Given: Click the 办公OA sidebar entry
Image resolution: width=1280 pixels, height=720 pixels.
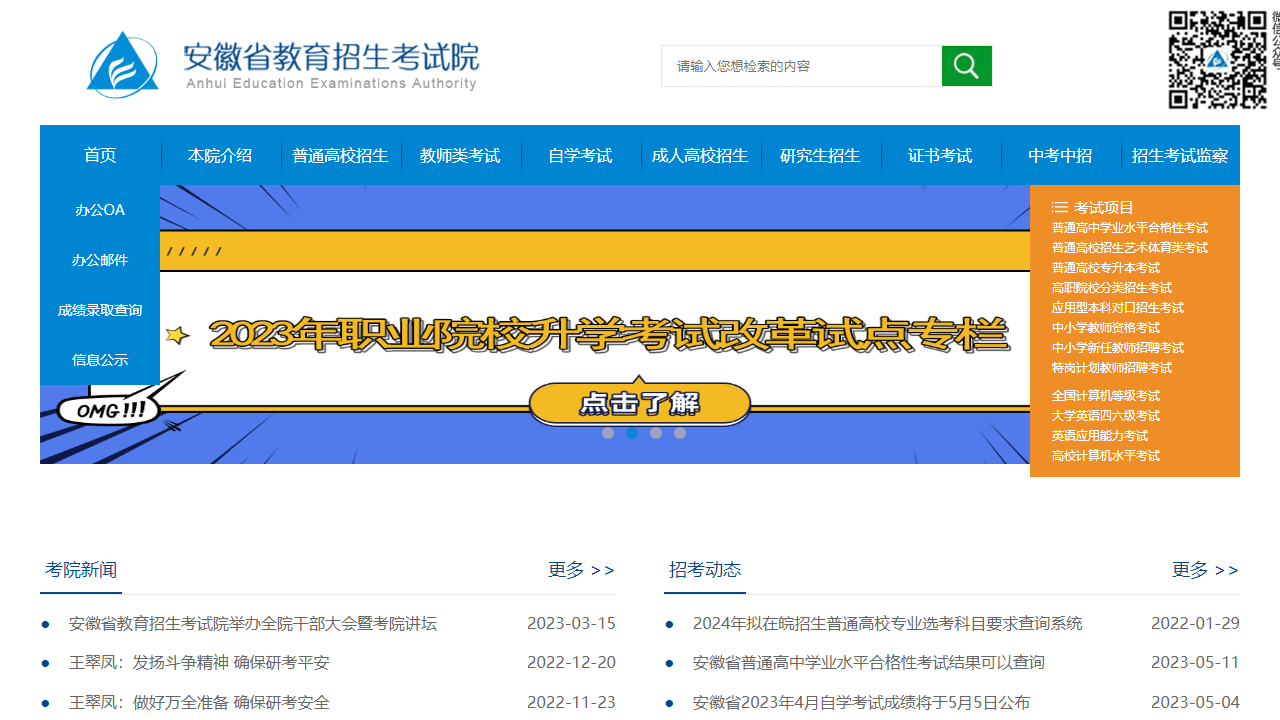Looking at the screenshot, I should [x=99, y=210].
